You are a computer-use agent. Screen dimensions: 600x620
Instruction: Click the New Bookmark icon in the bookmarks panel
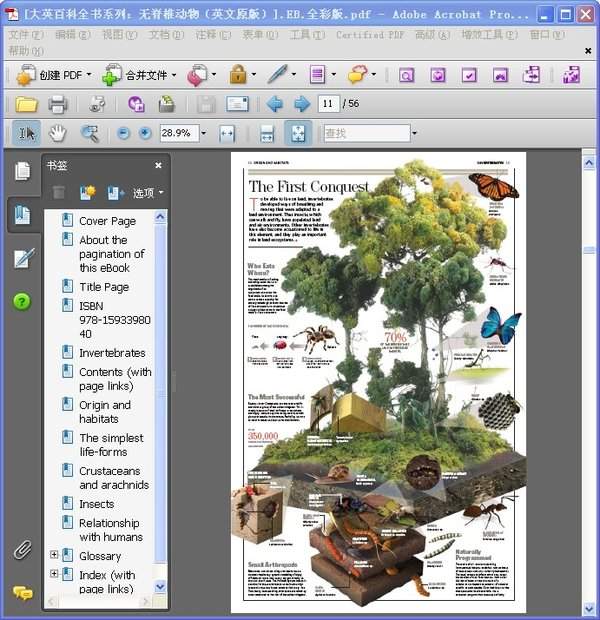(88, 192)
